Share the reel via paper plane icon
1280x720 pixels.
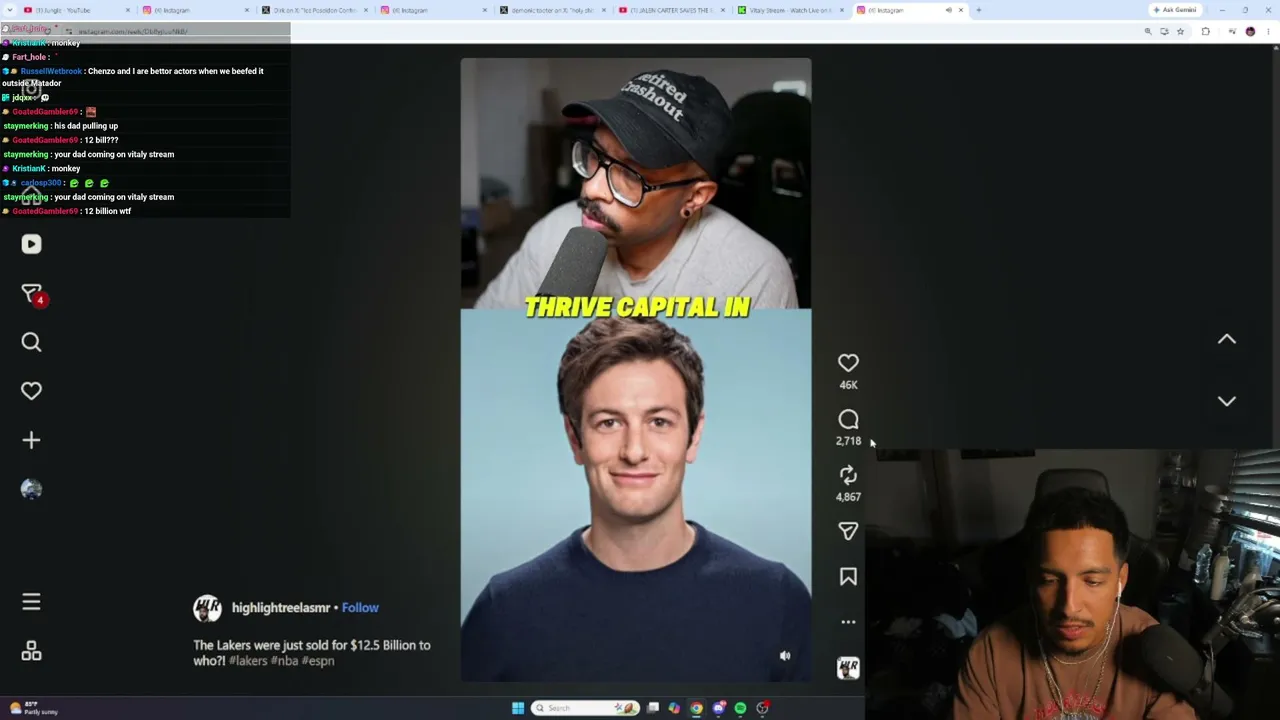point(848,531)
